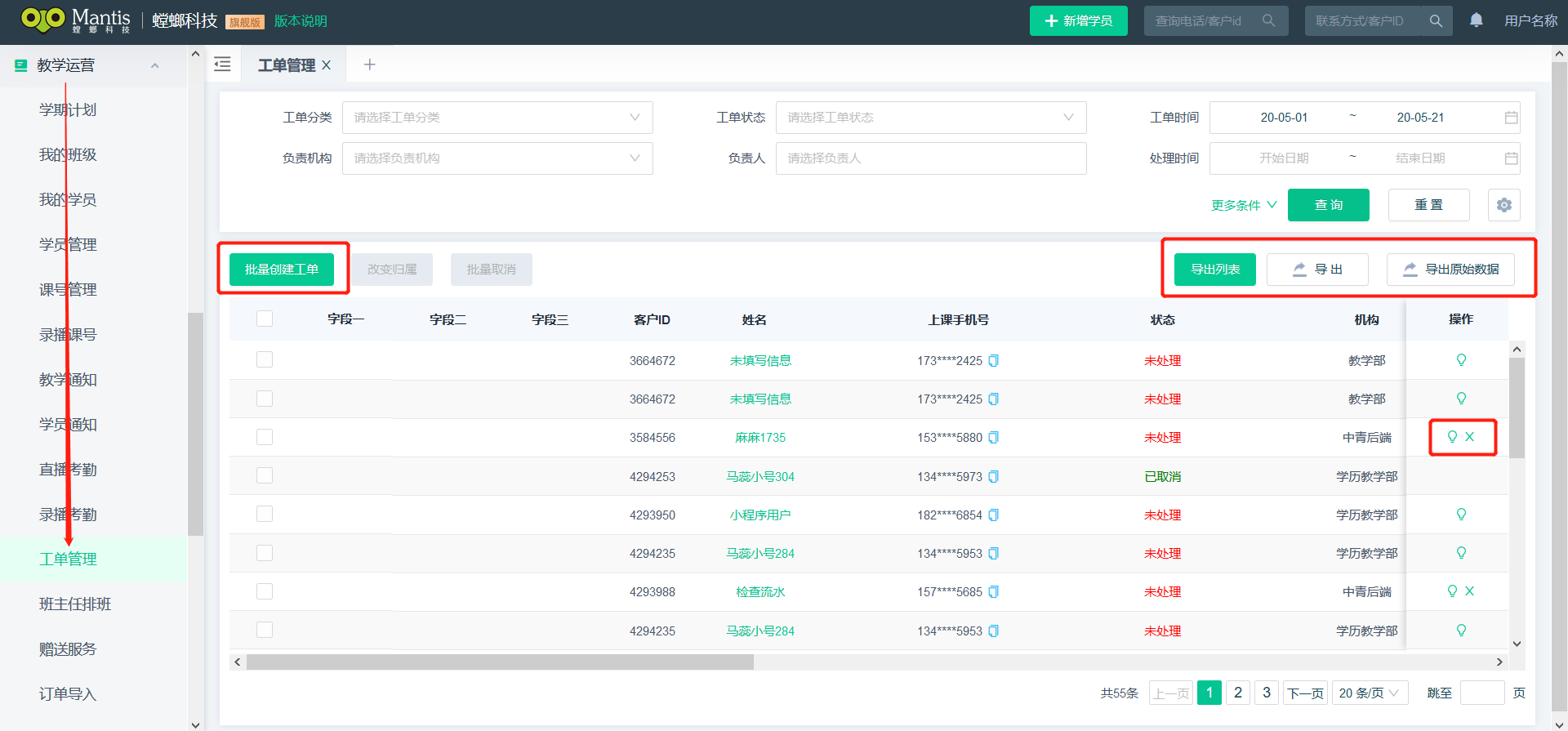Click the 跳至 page number input
1568x731 pixels.
tap(1482, 693)
